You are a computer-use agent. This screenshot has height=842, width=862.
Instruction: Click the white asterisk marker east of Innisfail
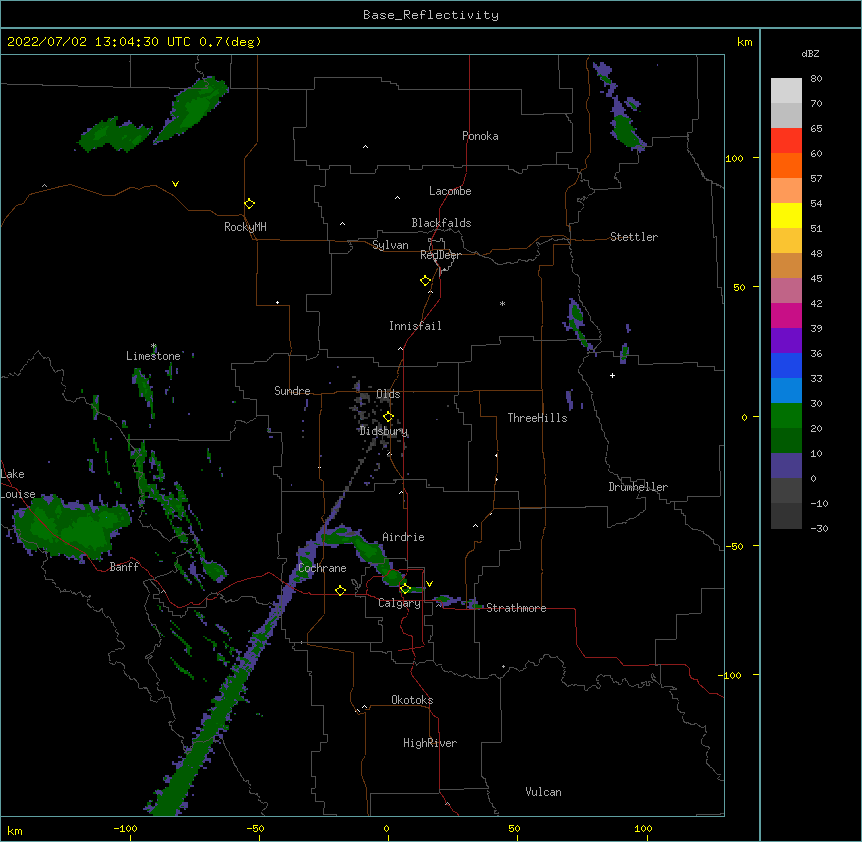502,303
